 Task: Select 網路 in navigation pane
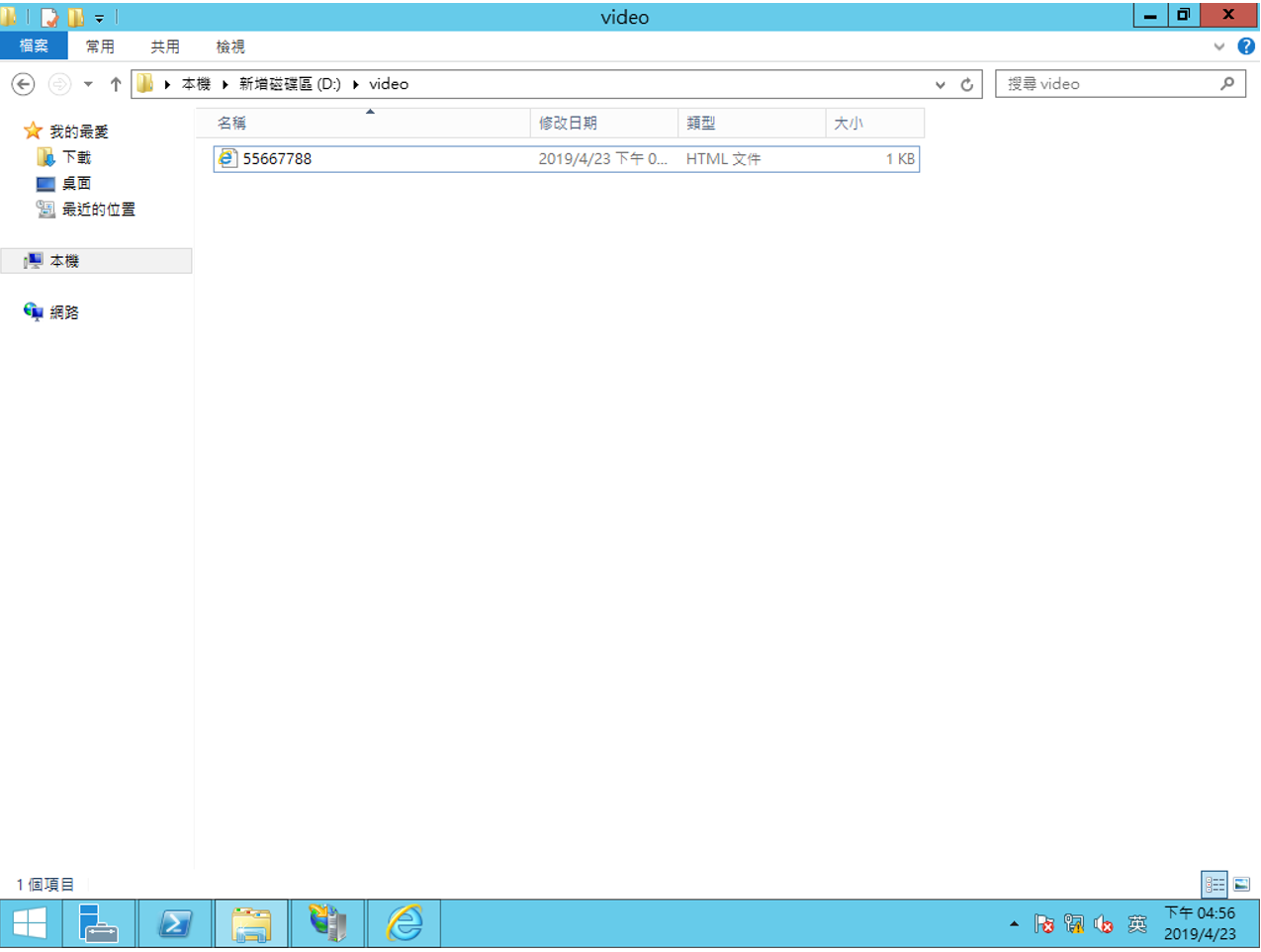pos(64,312)
